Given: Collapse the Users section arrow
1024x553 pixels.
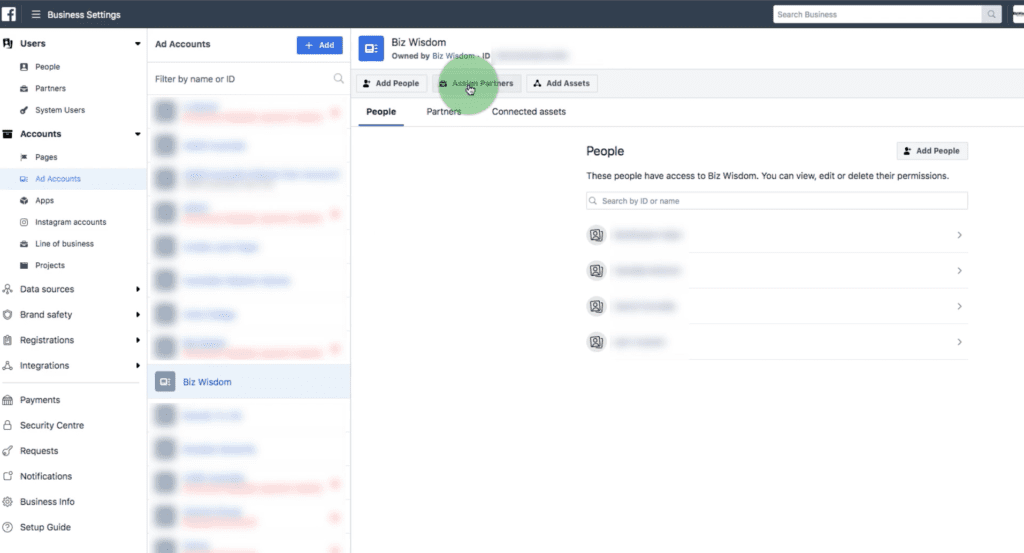Looking at the screenshot, I should (x=138, y=44).
